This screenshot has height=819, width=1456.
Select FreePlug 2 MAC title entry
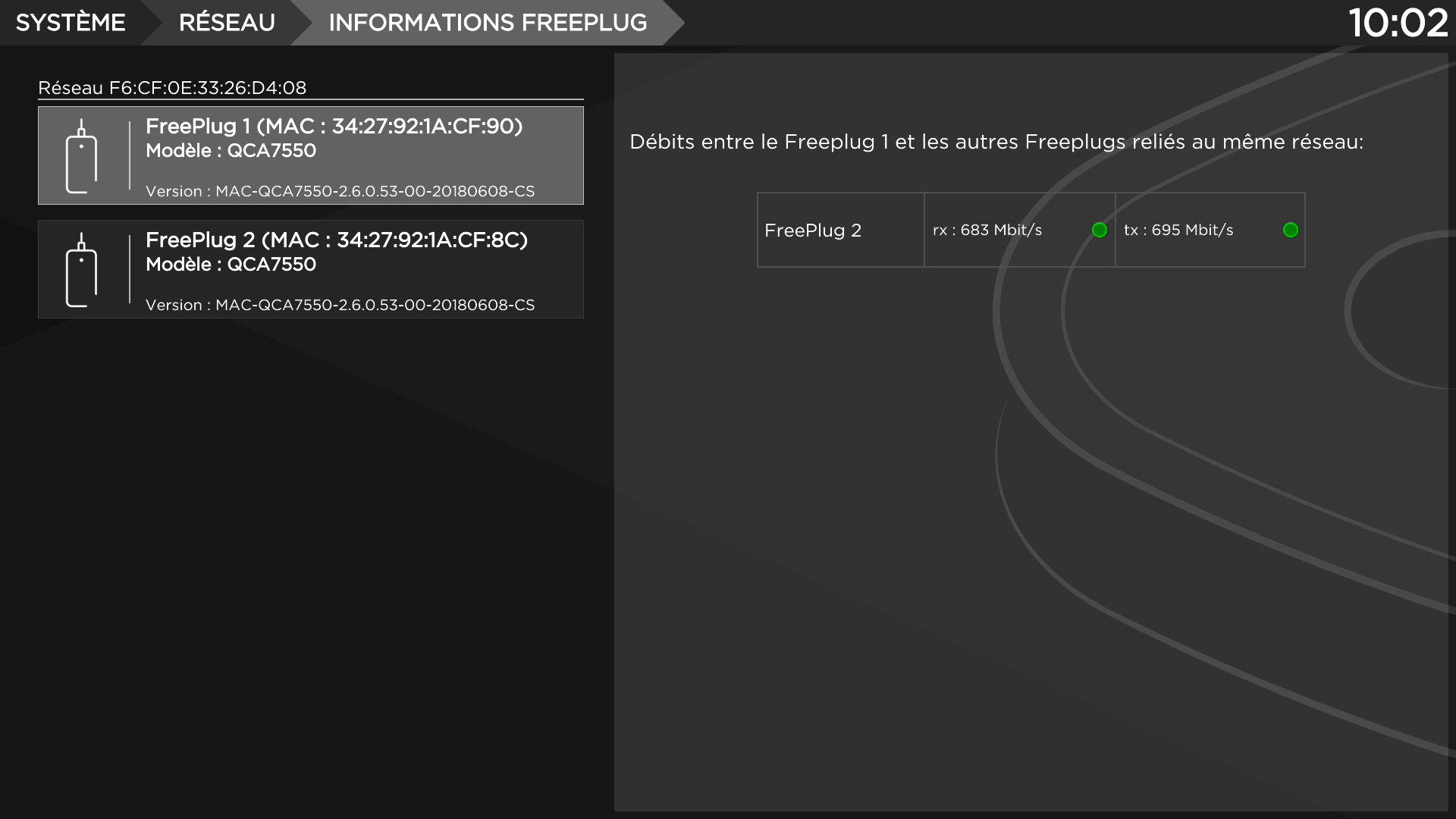click(x=336, y=240)
